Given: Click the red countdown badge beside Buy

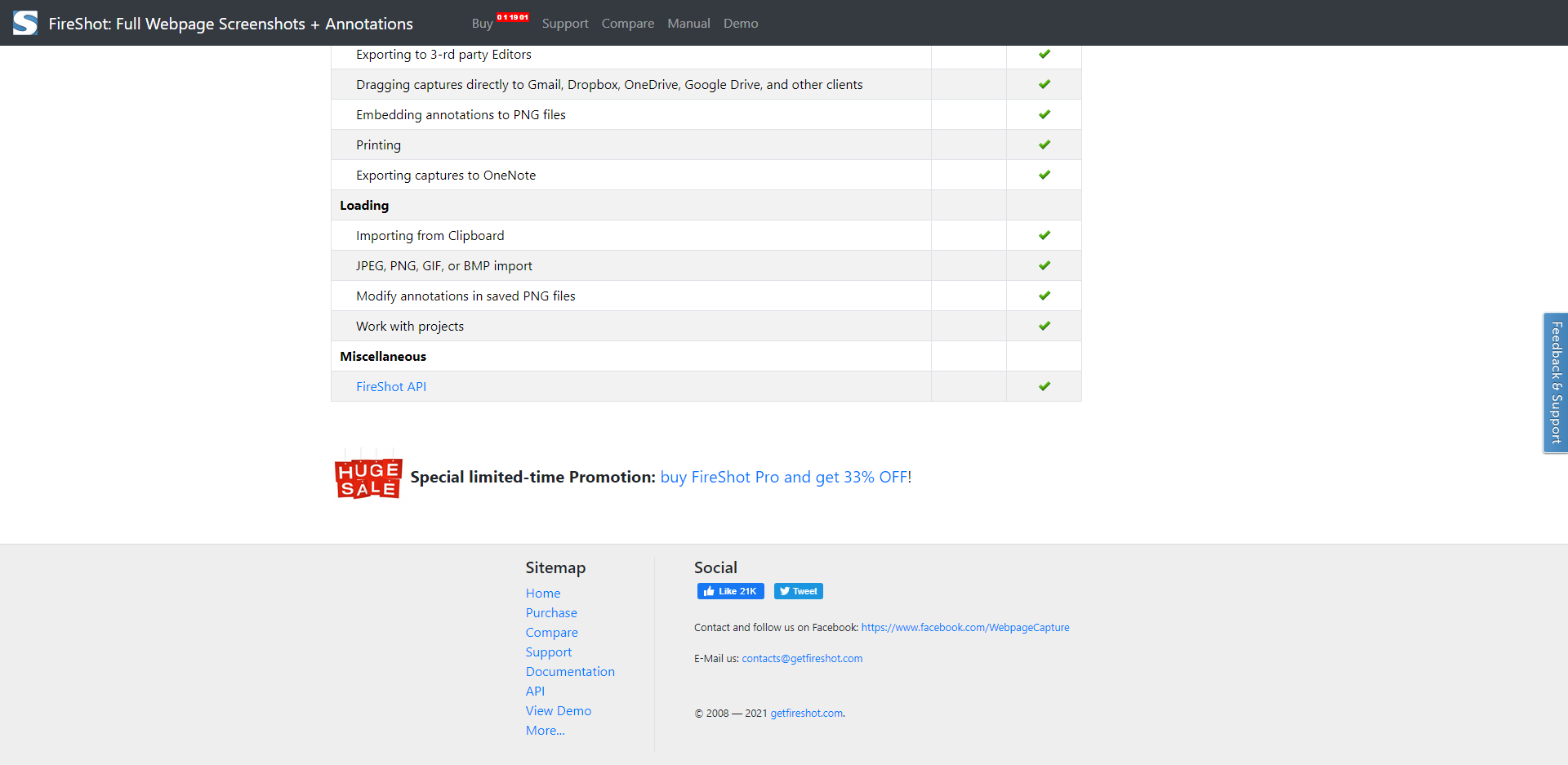Looking at the screenshot, I should (513, 17).
